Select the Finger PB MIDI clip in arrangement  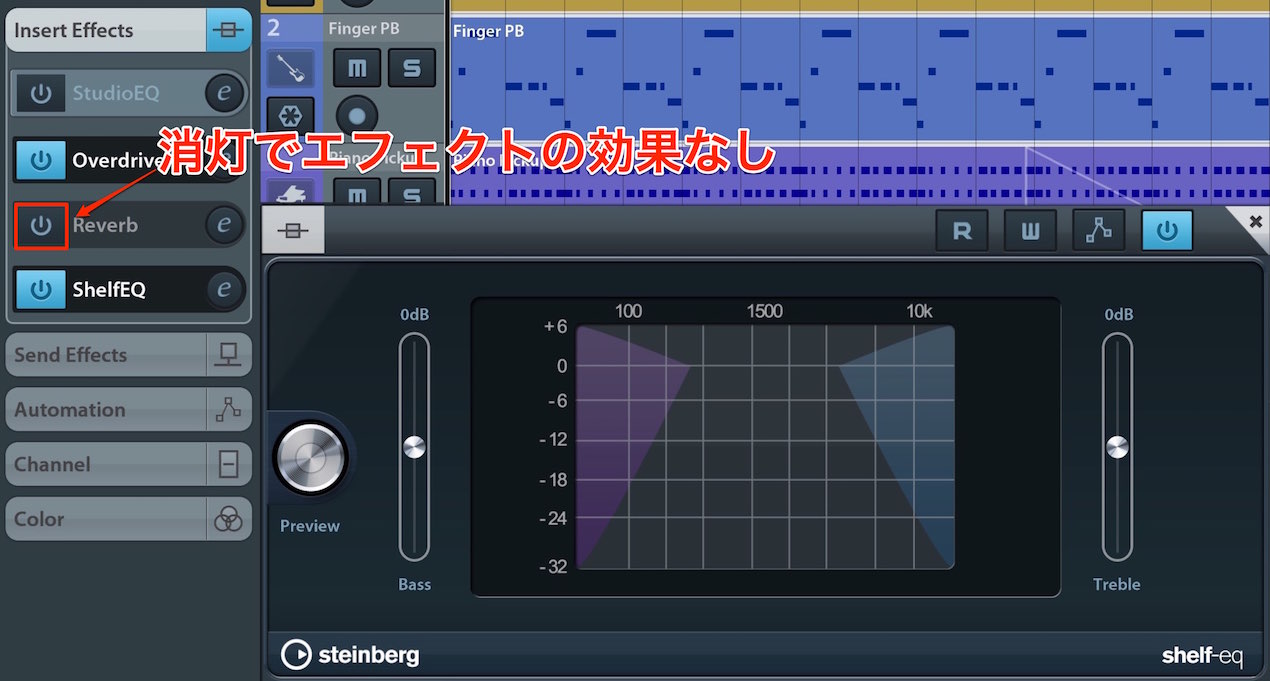pyautogui.click(x=859, y=79)
